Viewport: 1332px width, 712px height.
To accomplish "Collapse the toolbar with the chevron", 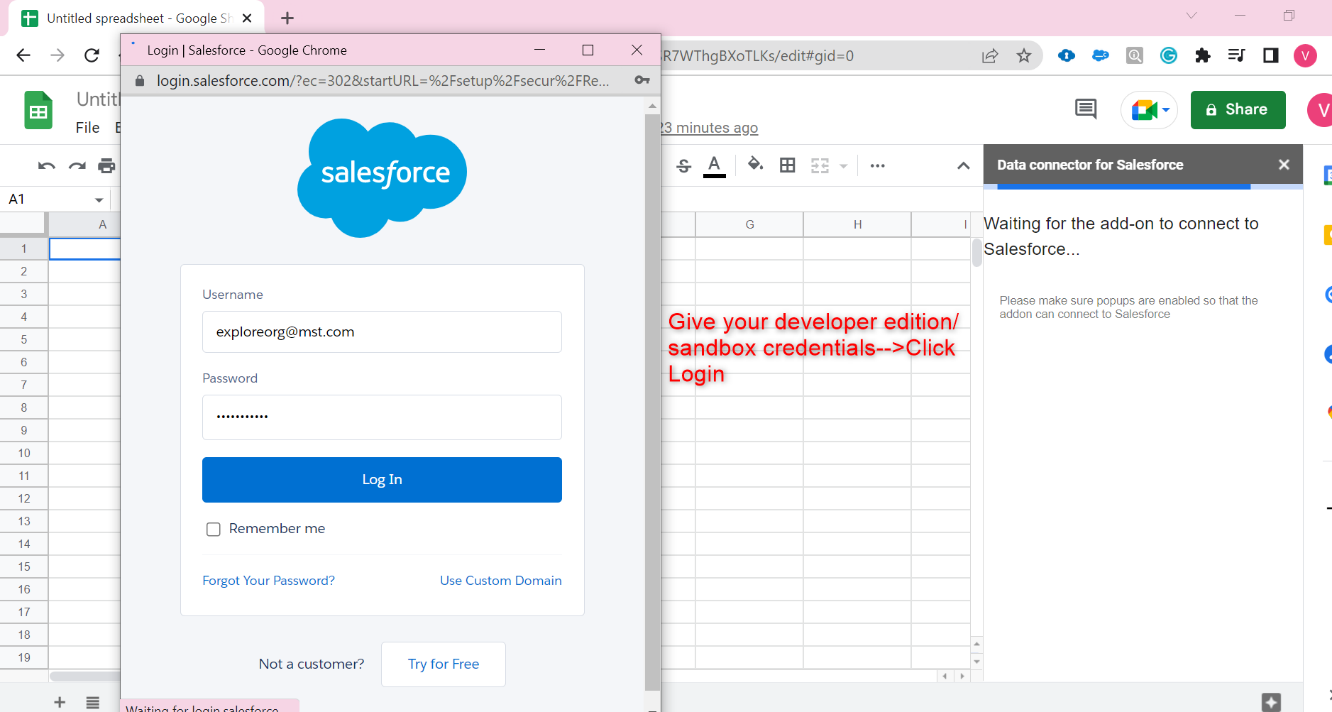I will (x=962, y=165).
